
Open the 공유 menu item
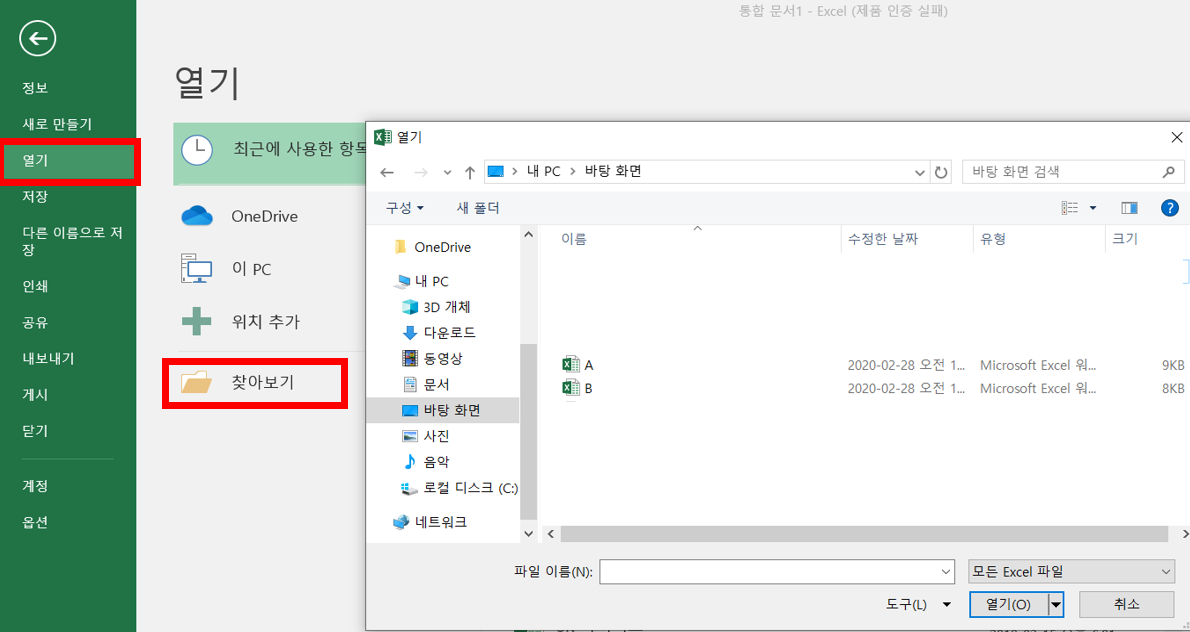point(35,323)
